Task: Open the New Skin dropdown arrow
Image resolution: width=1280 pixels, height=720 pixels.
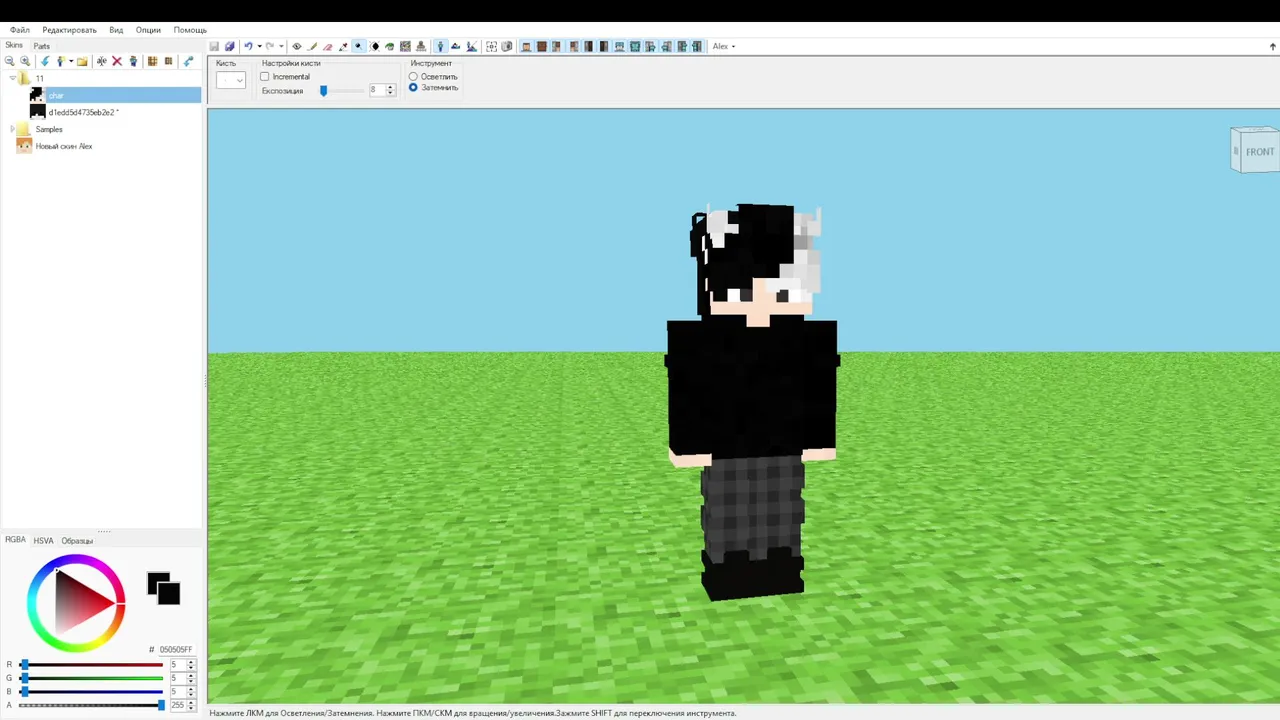Action: coord(71,61)
